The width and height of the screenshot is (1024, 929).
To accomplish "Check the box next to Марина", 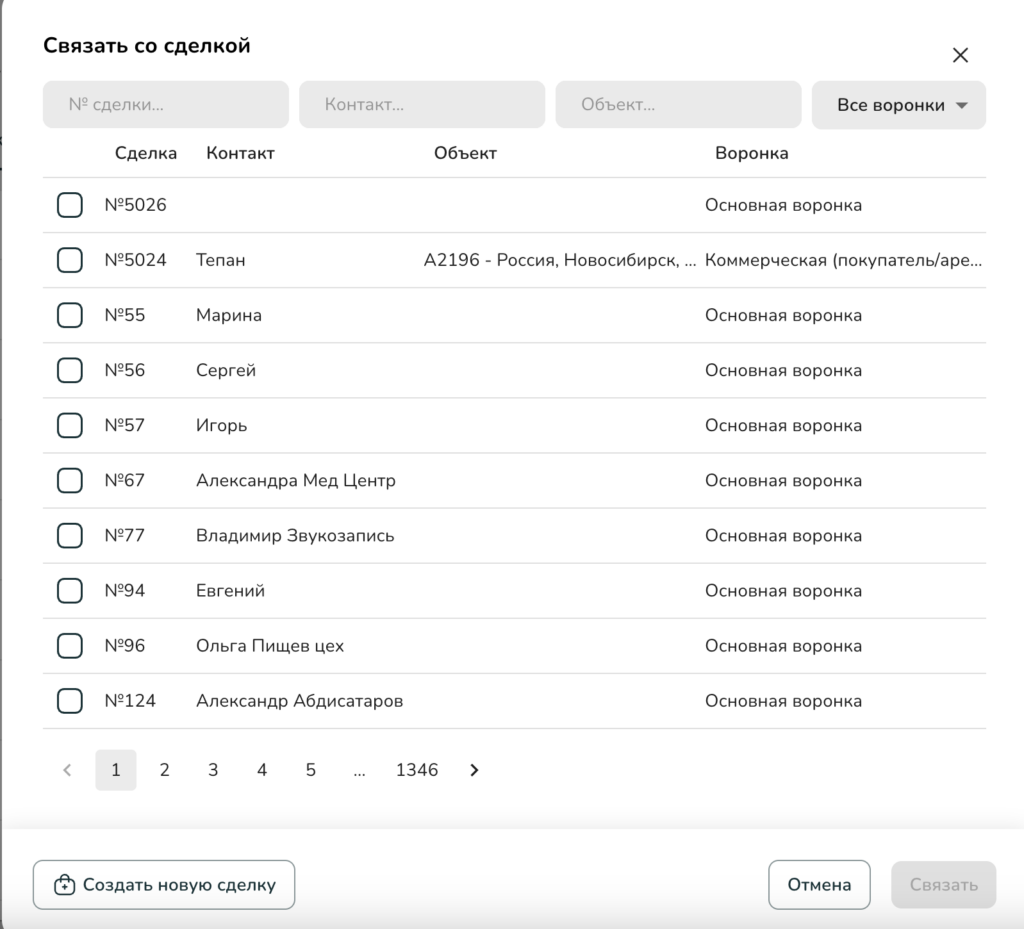I will coord(69,315).
